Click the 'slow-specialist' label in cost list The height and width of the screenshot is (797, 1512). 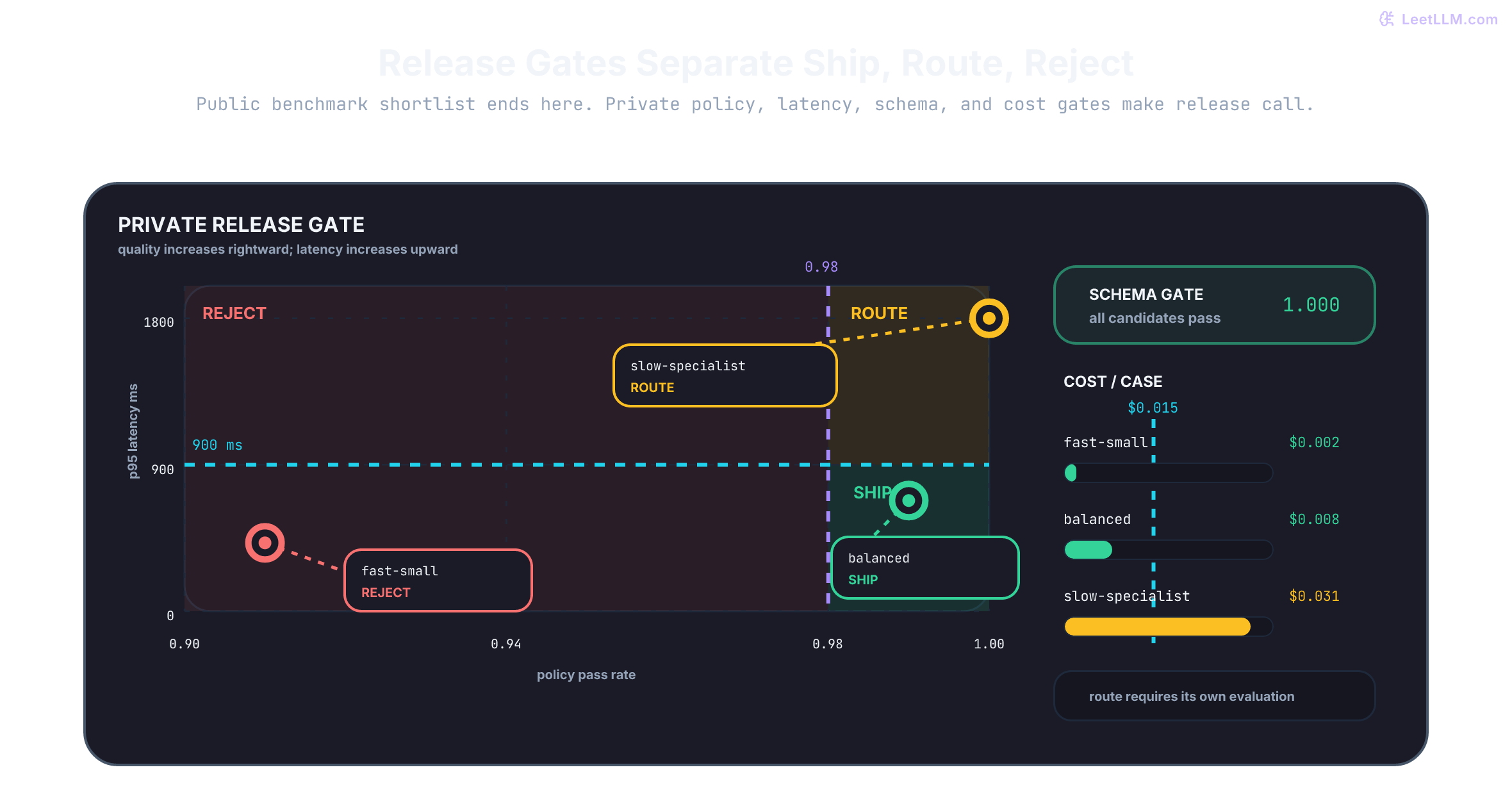[x=1126, y=596]
